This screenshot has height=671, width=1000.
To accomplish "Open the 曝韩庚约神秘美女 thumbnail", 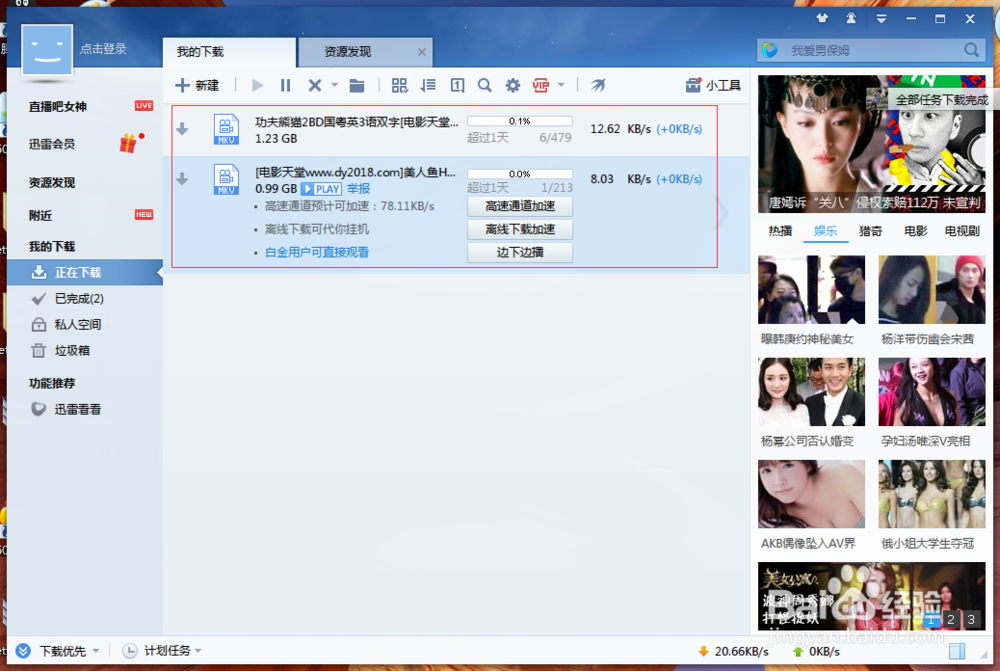I will coord(811,290).
